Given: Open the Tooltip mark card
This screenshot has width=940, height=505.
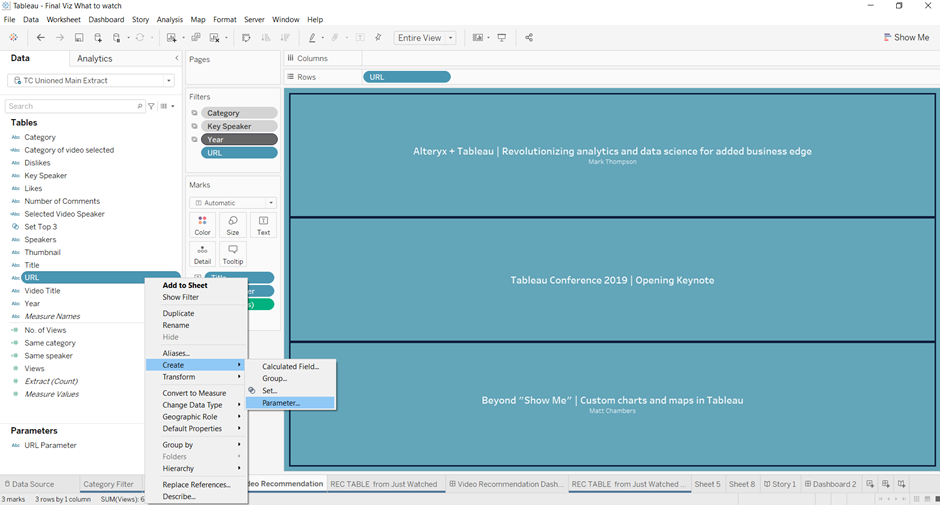Looking at the screenshot, I should tap(232, 254).
